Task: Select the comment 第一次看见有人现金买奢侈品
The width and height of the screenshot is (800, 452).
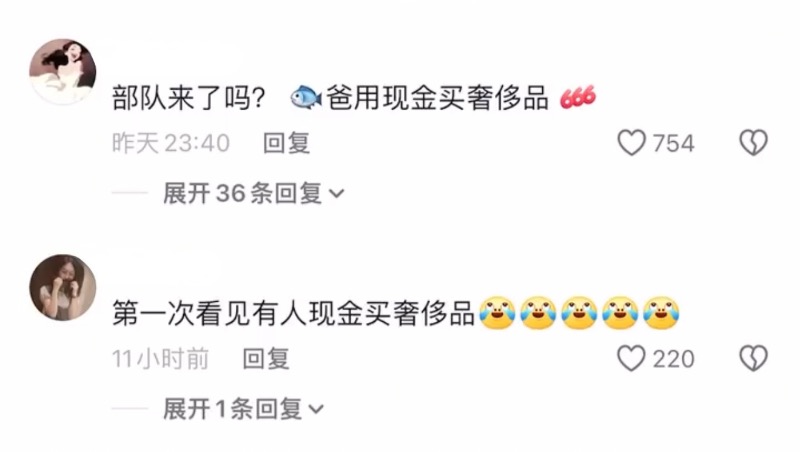Action: pos(293,313)
